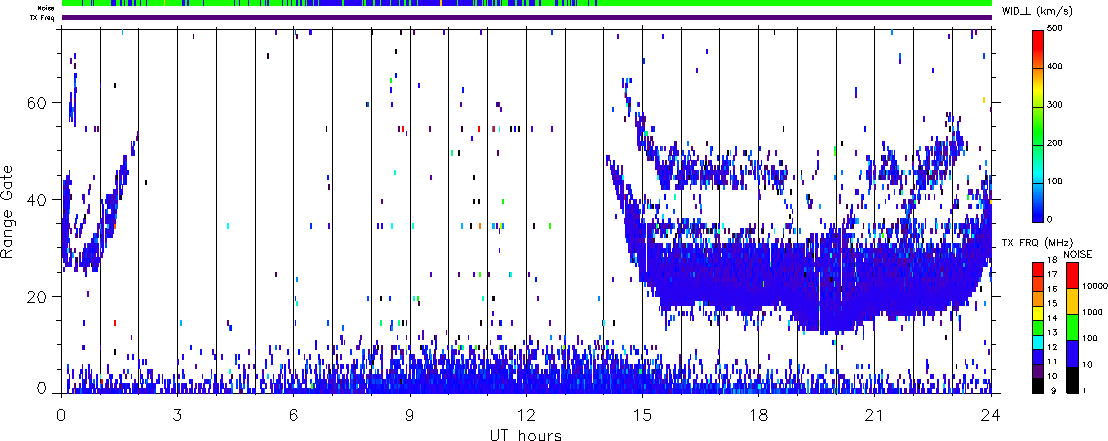This screenshot has height=441, width=1108.
Task: Select the 12 tick label on UT hours axis
Action: (x=526, y=415)
